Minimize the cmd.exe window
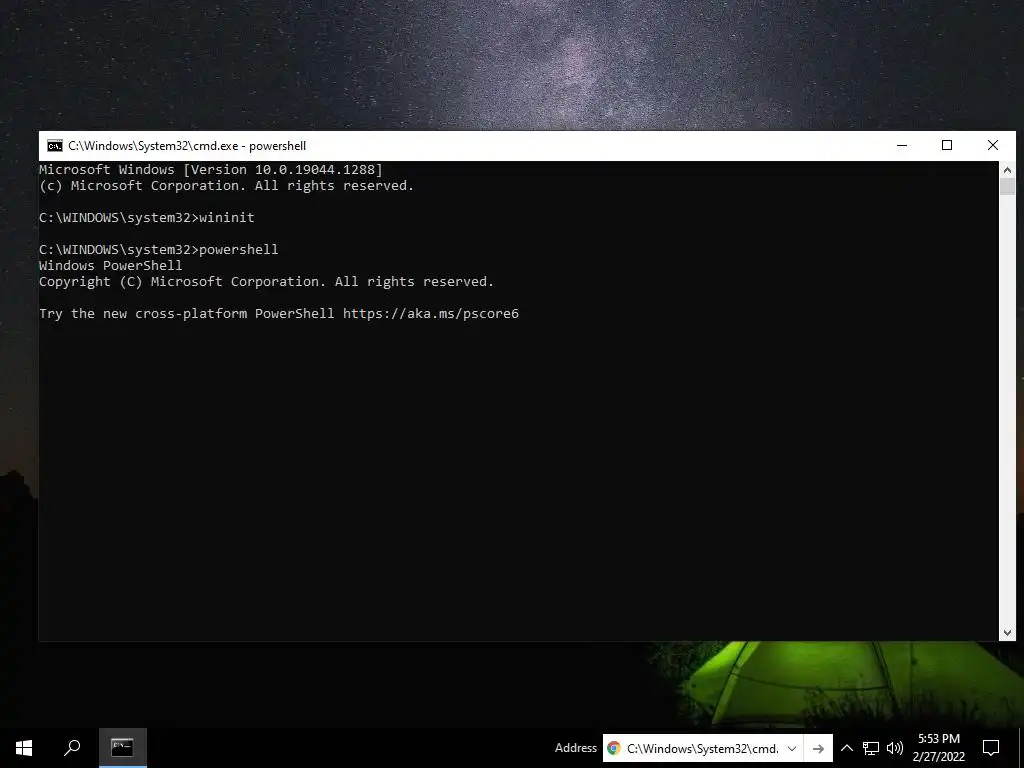1024x768 pixels. click(x=902, y=146)
